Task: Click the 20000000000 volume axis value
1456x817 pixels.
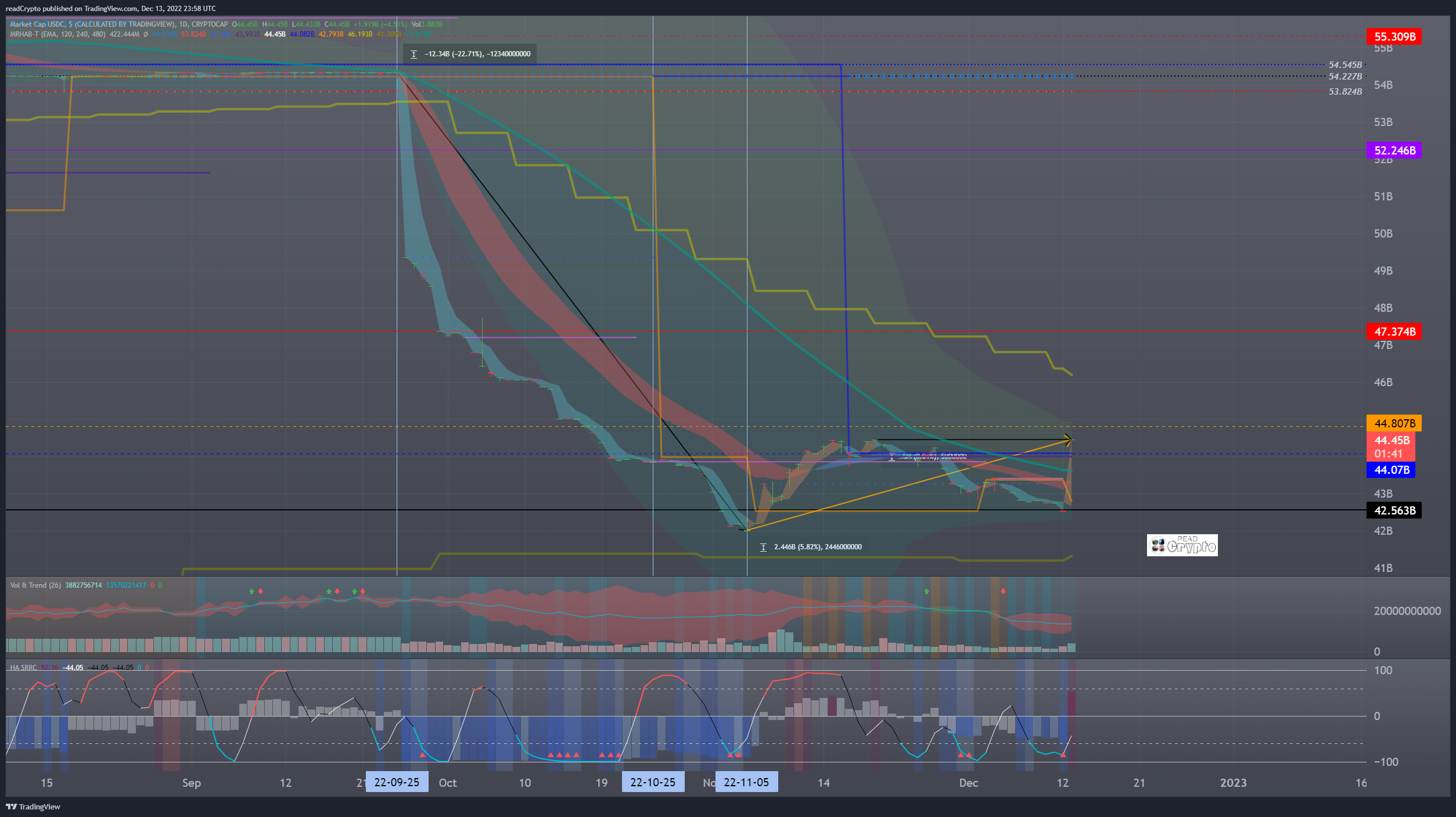Action: (1407, 611)
